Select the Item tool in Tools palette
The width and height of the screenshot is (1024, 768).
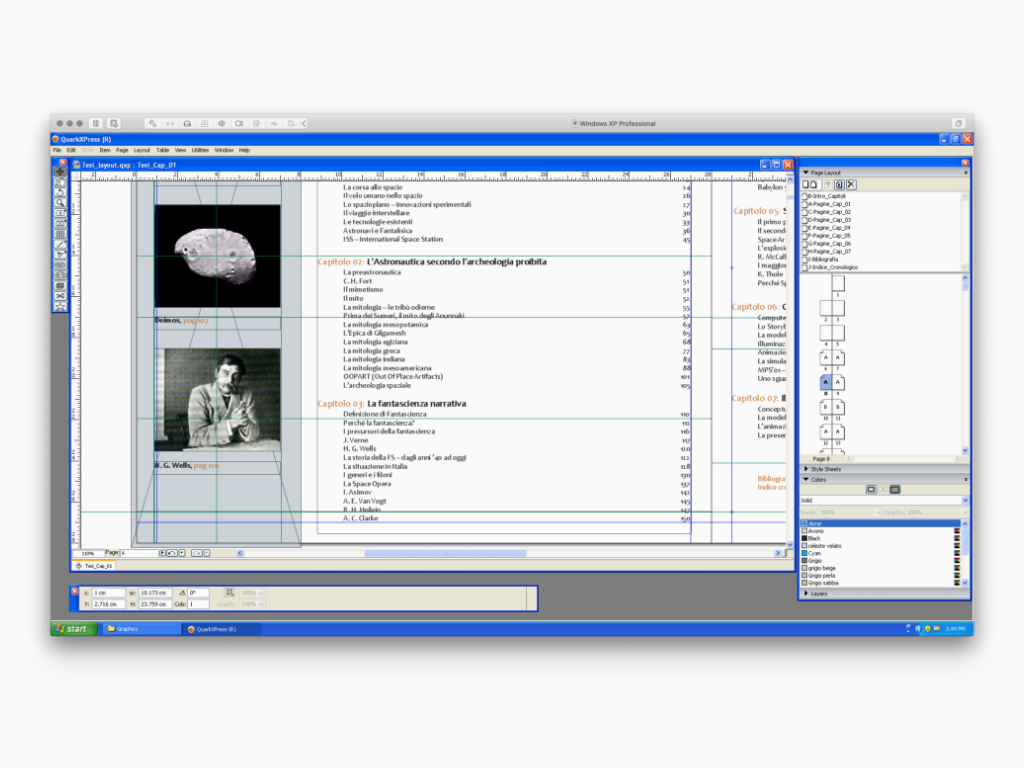[60, 172]
